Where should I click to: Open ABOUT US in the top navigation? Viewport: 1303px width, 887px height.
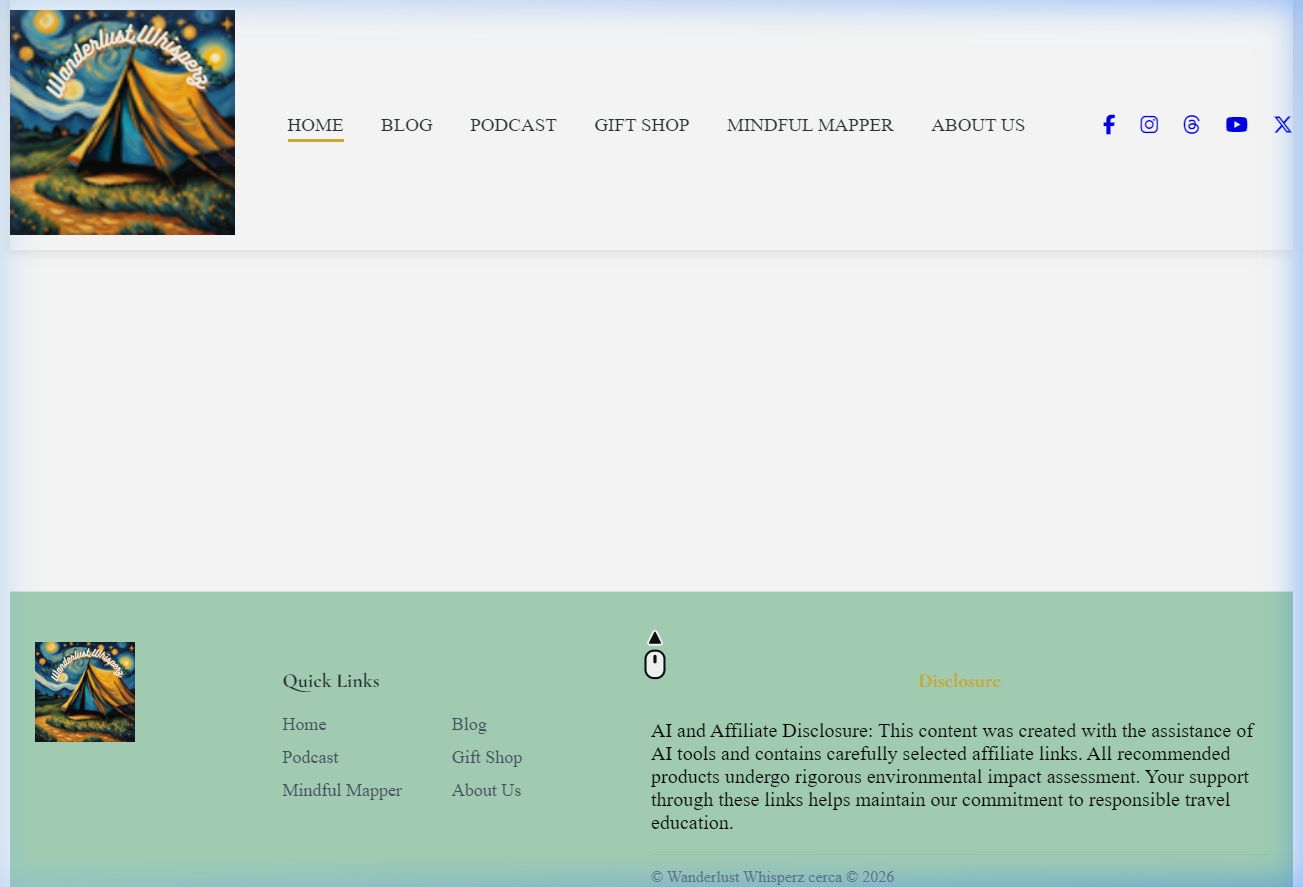click(977, 125)
